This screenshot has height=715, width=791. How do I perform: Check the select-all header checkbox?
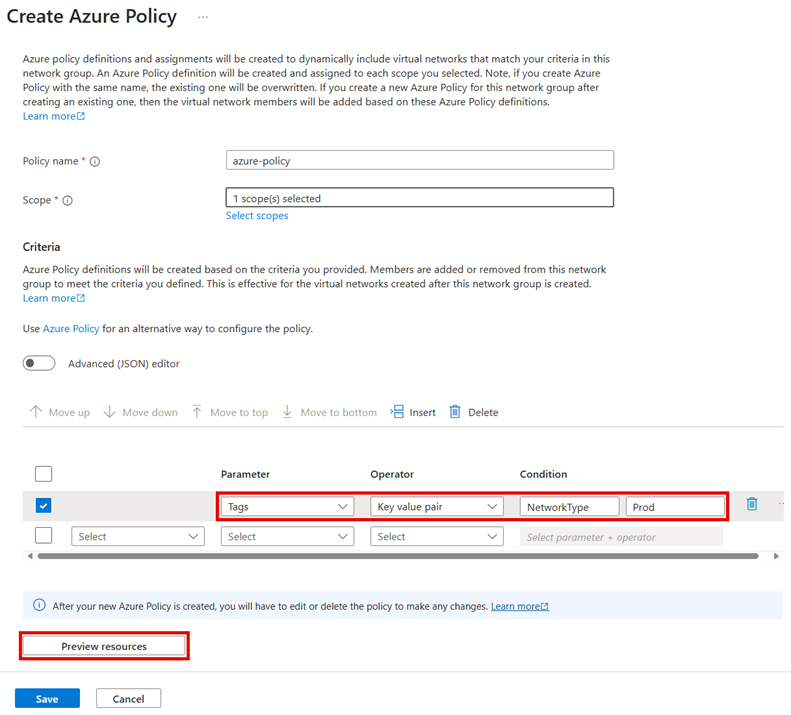43,474
